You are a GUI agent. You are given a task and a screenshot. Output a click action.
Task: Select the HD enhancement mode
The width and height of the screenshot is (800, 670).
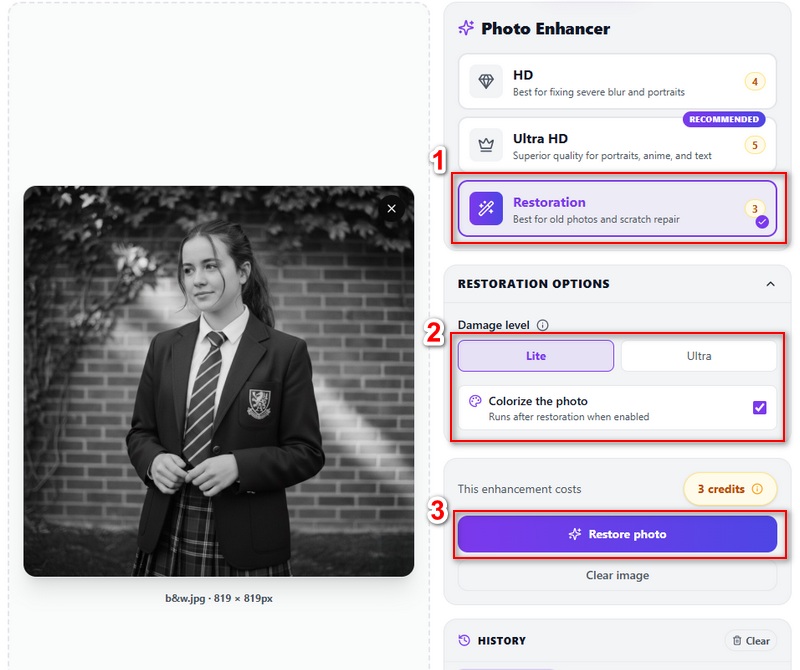(617, 82)
